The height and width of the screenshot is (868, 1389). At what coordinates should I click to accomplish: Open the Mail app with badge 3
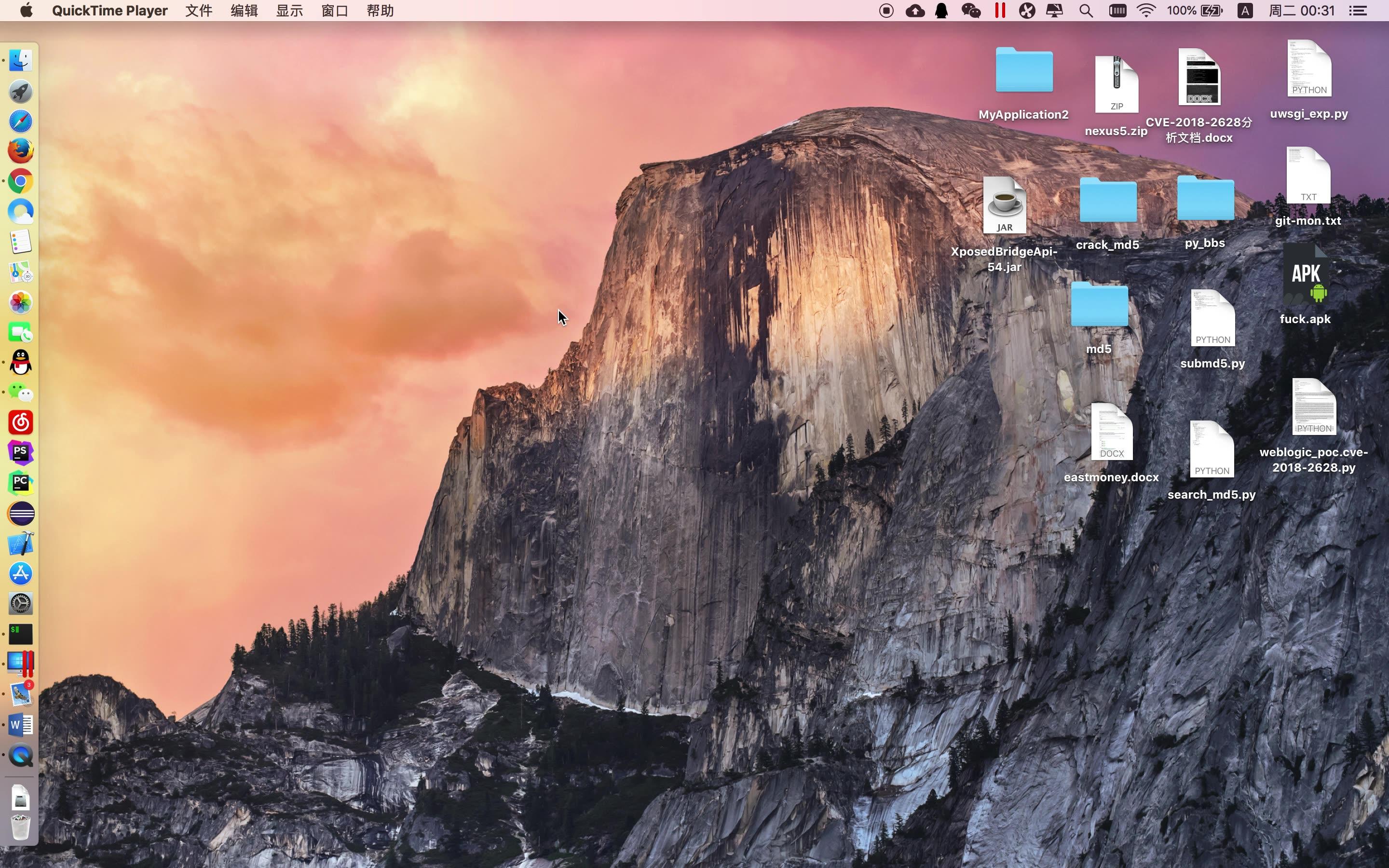pyautogui.click(x=21, y=694)
